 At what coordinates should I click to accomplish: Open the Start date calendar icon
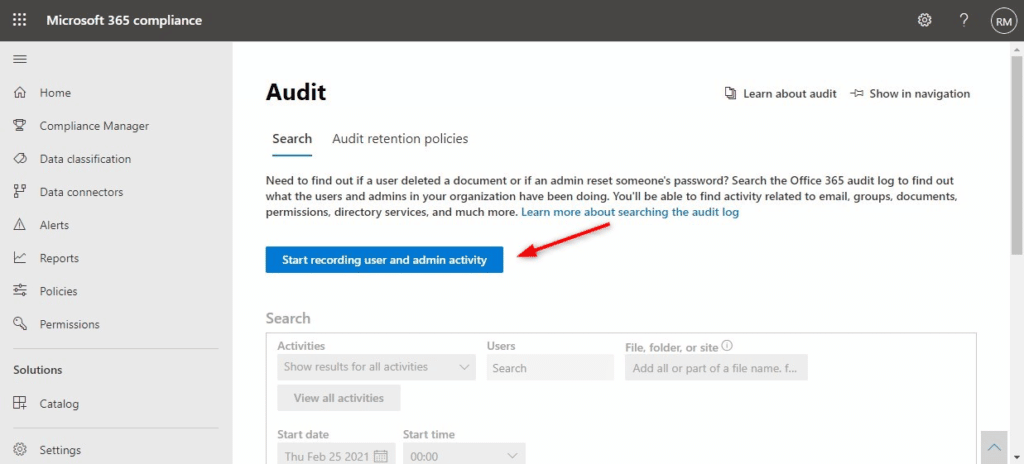[381, 456]
